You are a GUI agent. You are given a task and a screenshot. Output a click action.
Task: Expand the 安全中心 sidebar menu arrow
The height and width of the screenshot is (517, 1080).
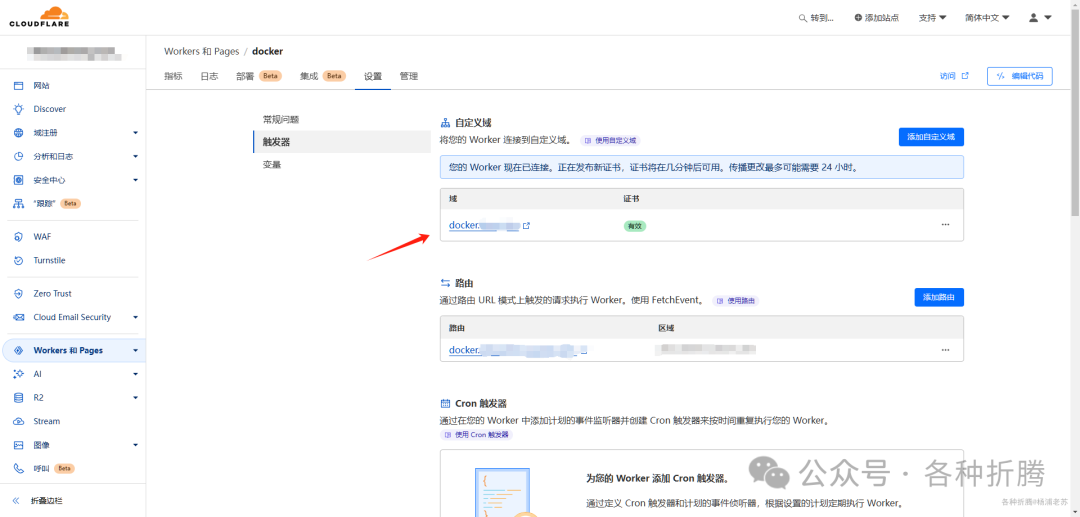[x=136, y=180]
